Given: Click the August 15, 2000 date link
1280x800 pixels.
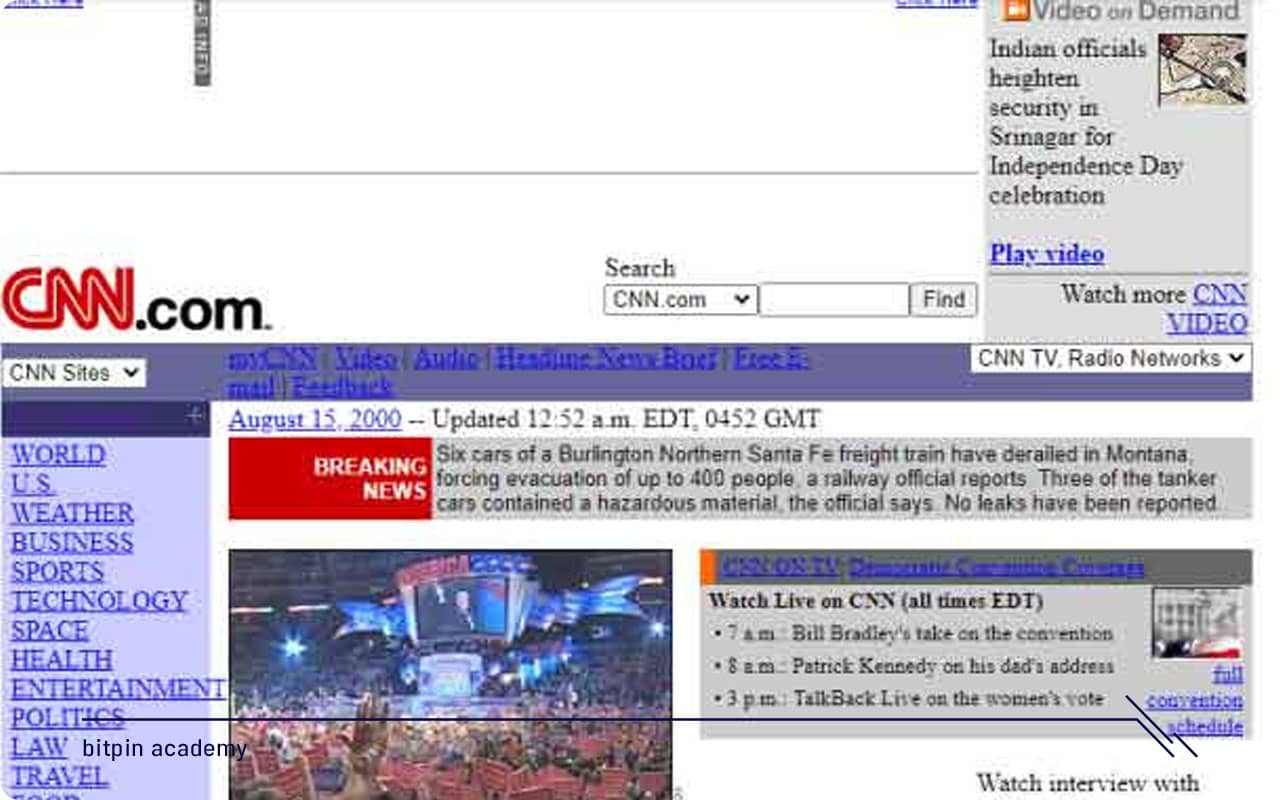Looking at the screenshot, I should [x=315, y=420].
